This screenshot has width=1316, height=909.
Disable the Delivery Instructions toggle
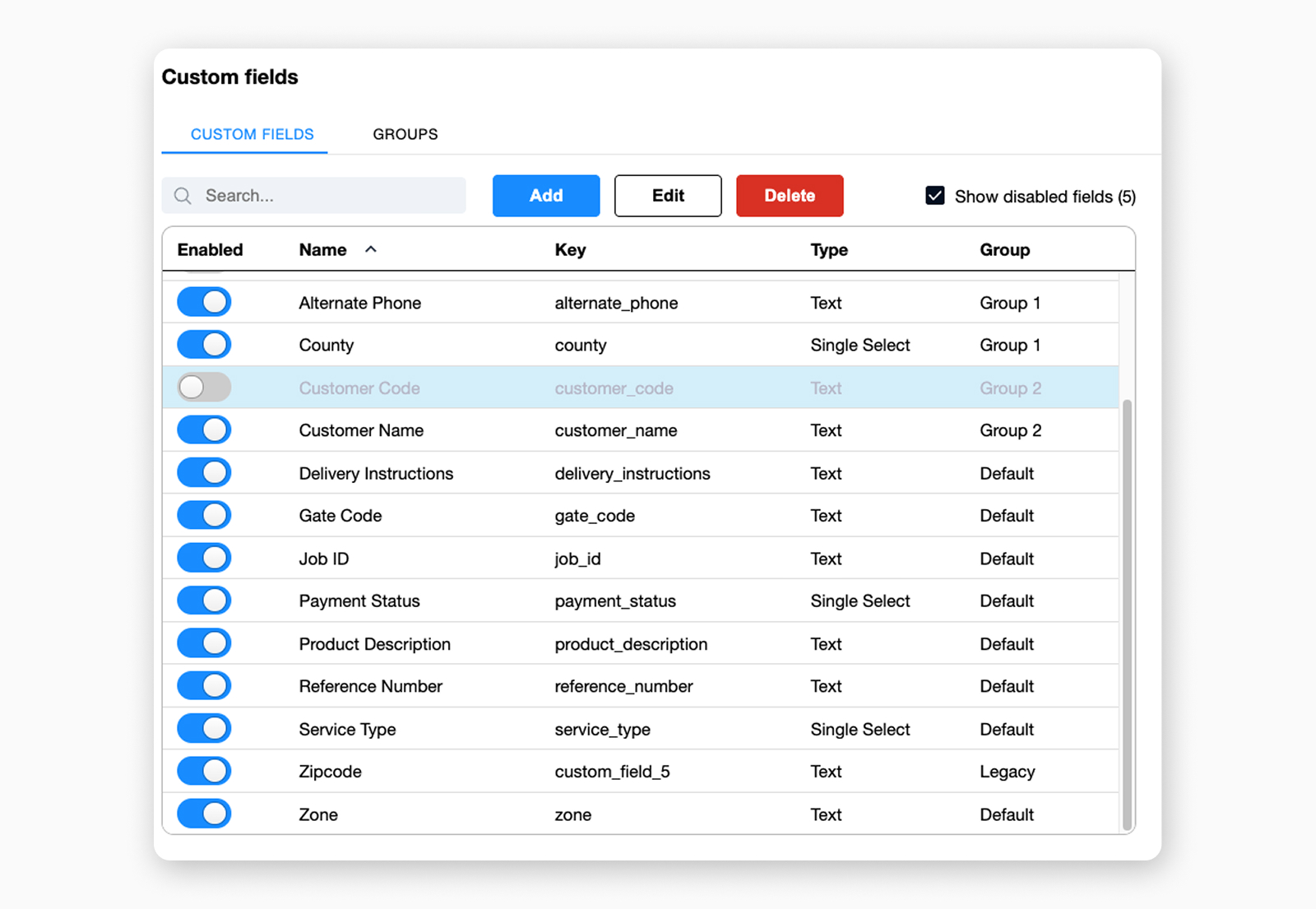click(203, 472)
